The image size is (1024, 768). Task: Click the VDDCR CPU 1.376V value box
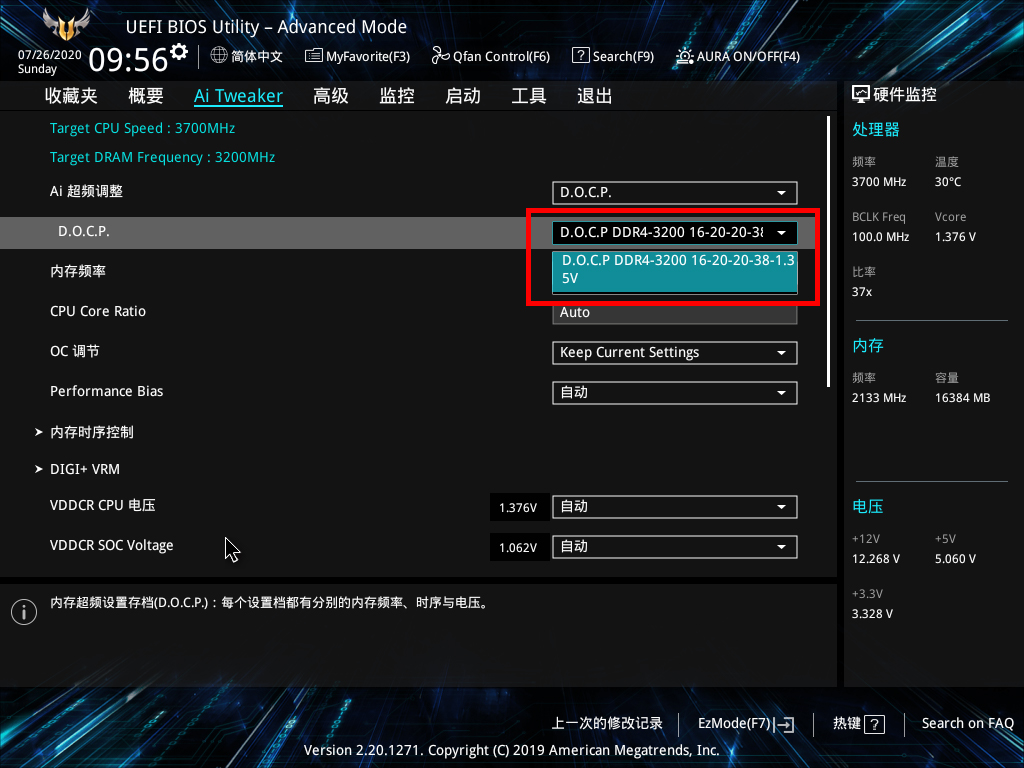(518, 507)
